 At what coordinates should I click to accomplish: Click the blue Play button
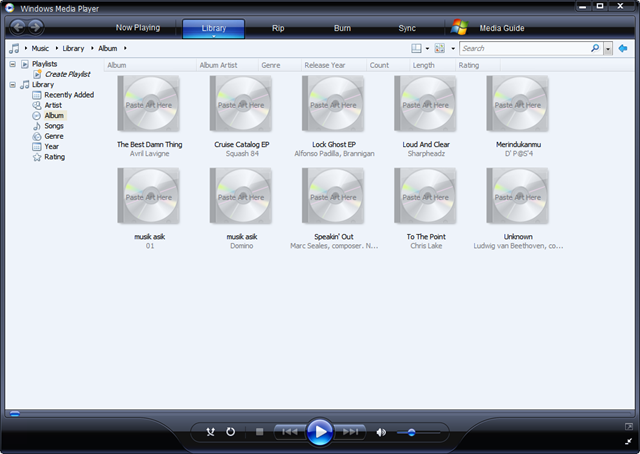click(x=320, y=432)
